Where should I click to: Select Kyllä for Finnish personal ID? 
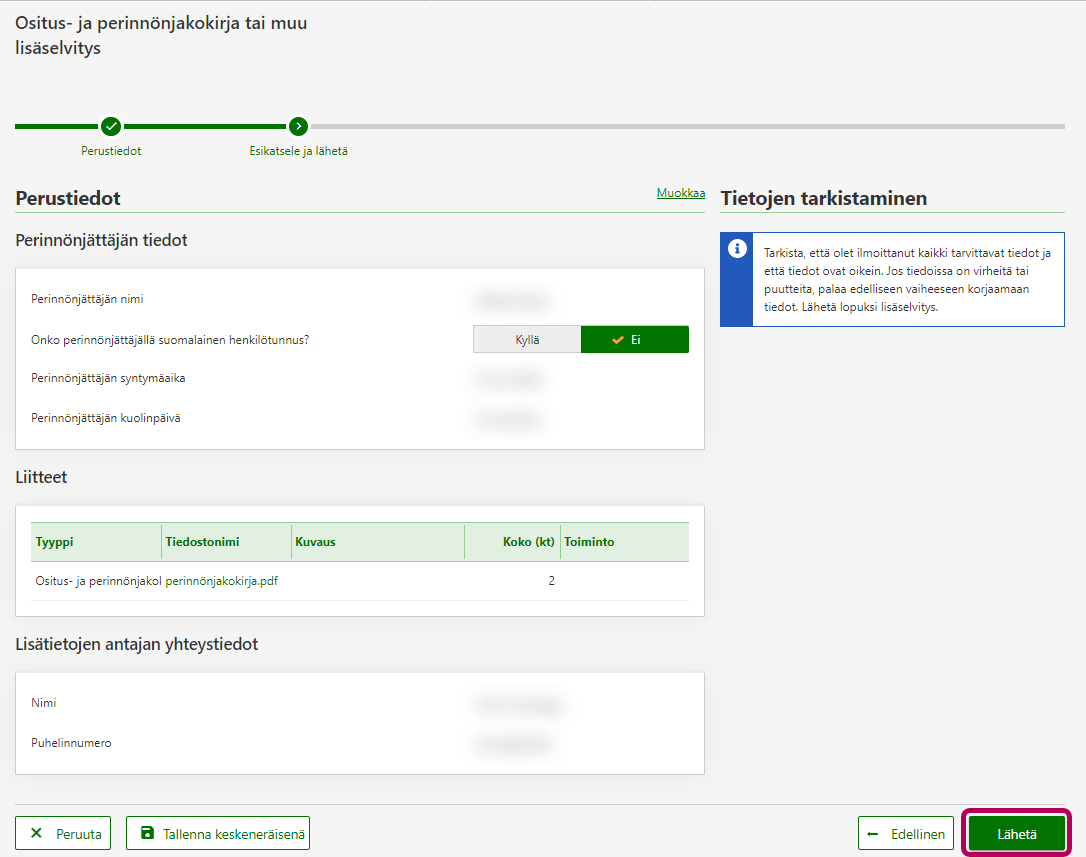[527, 340]
